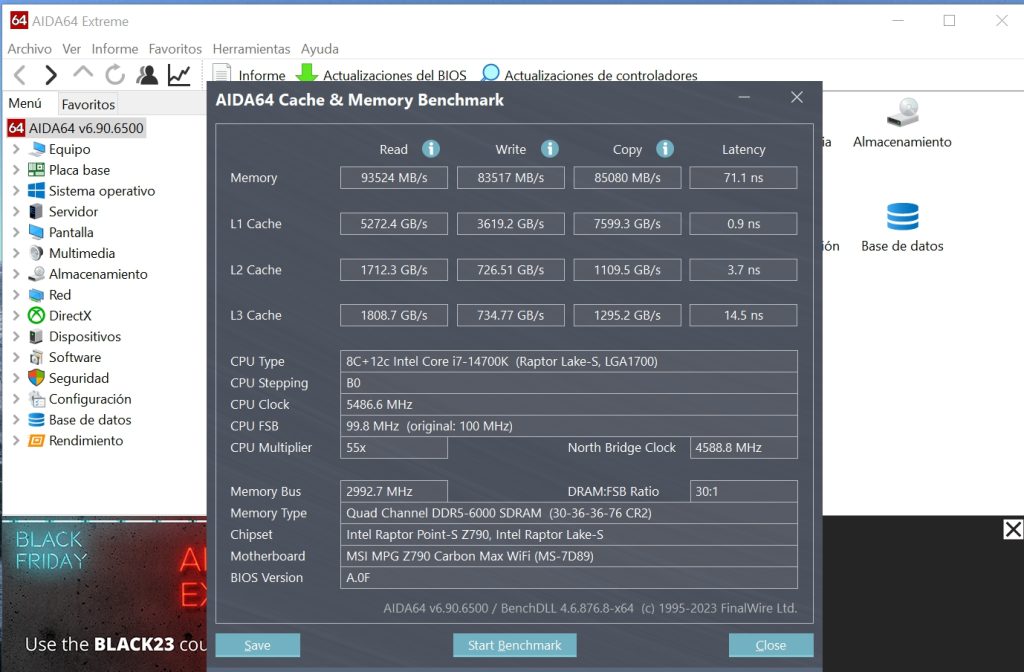
Task: Switch to the Menú tab
Action: (x=25, y=103)
